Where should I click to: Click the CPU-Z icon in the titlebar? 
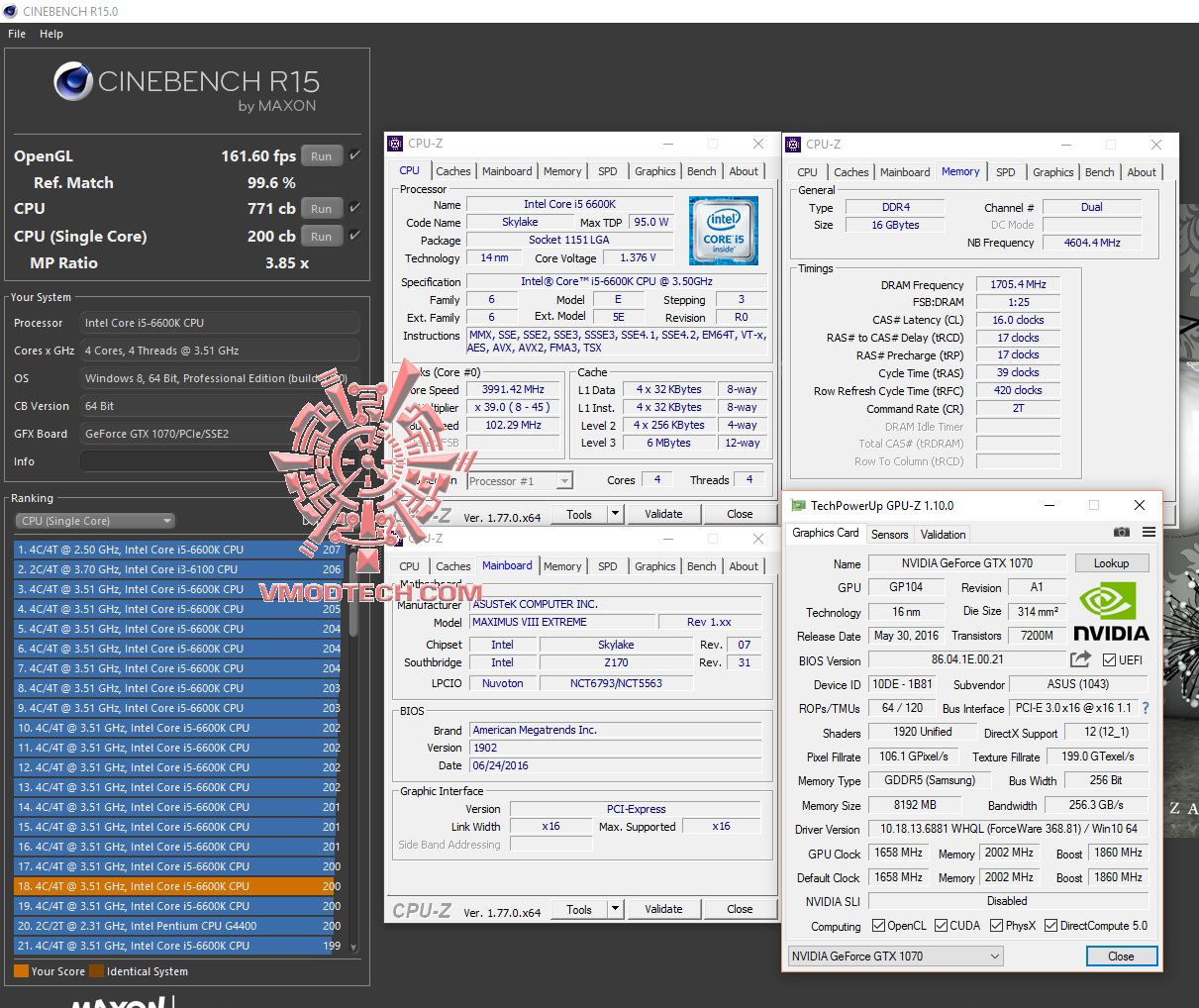click(396, 143)
